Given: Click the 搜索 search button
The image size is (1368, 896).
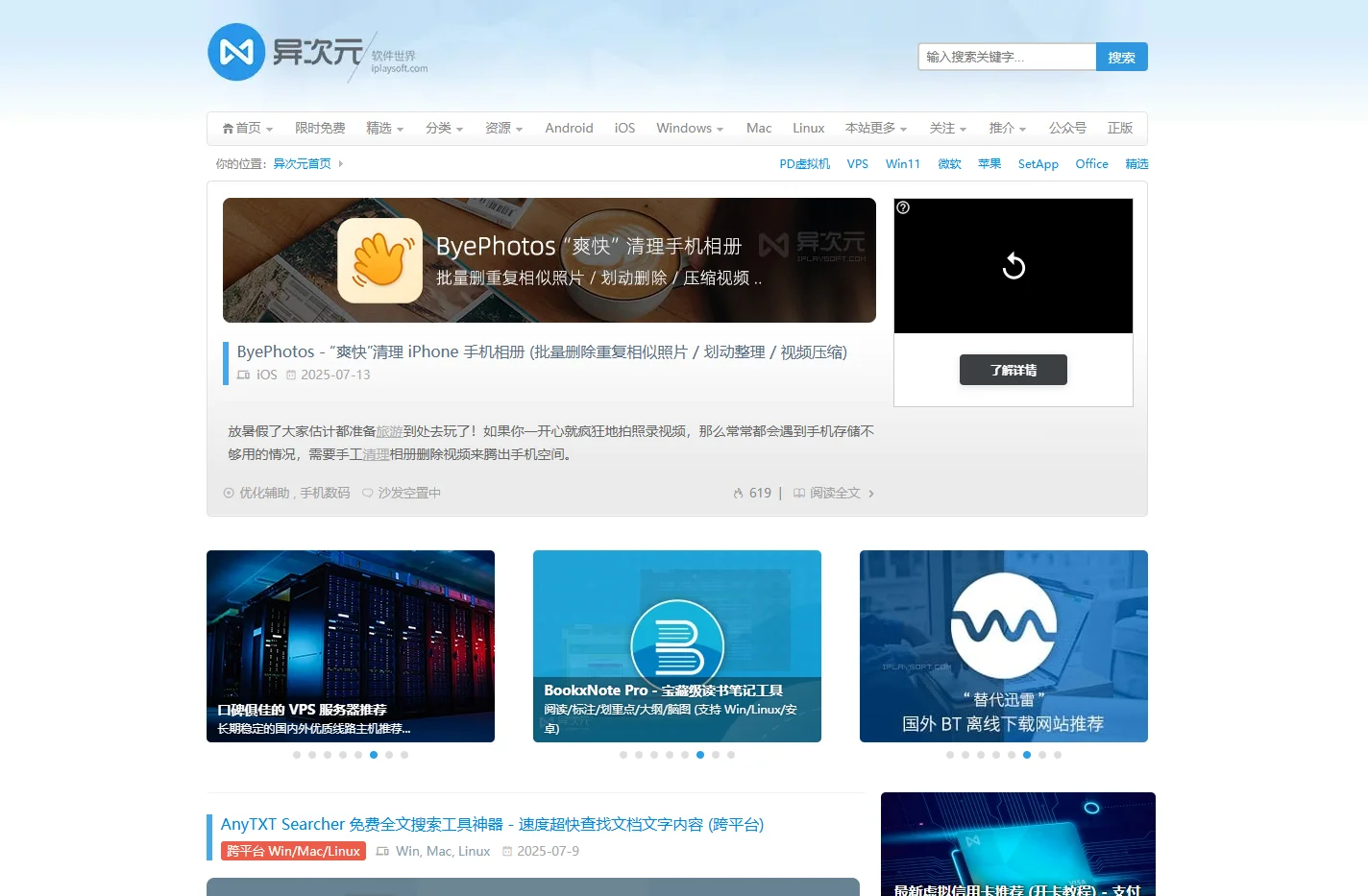Looking at the screenshot, I should pyautogui.click(x=1121, y=57).
